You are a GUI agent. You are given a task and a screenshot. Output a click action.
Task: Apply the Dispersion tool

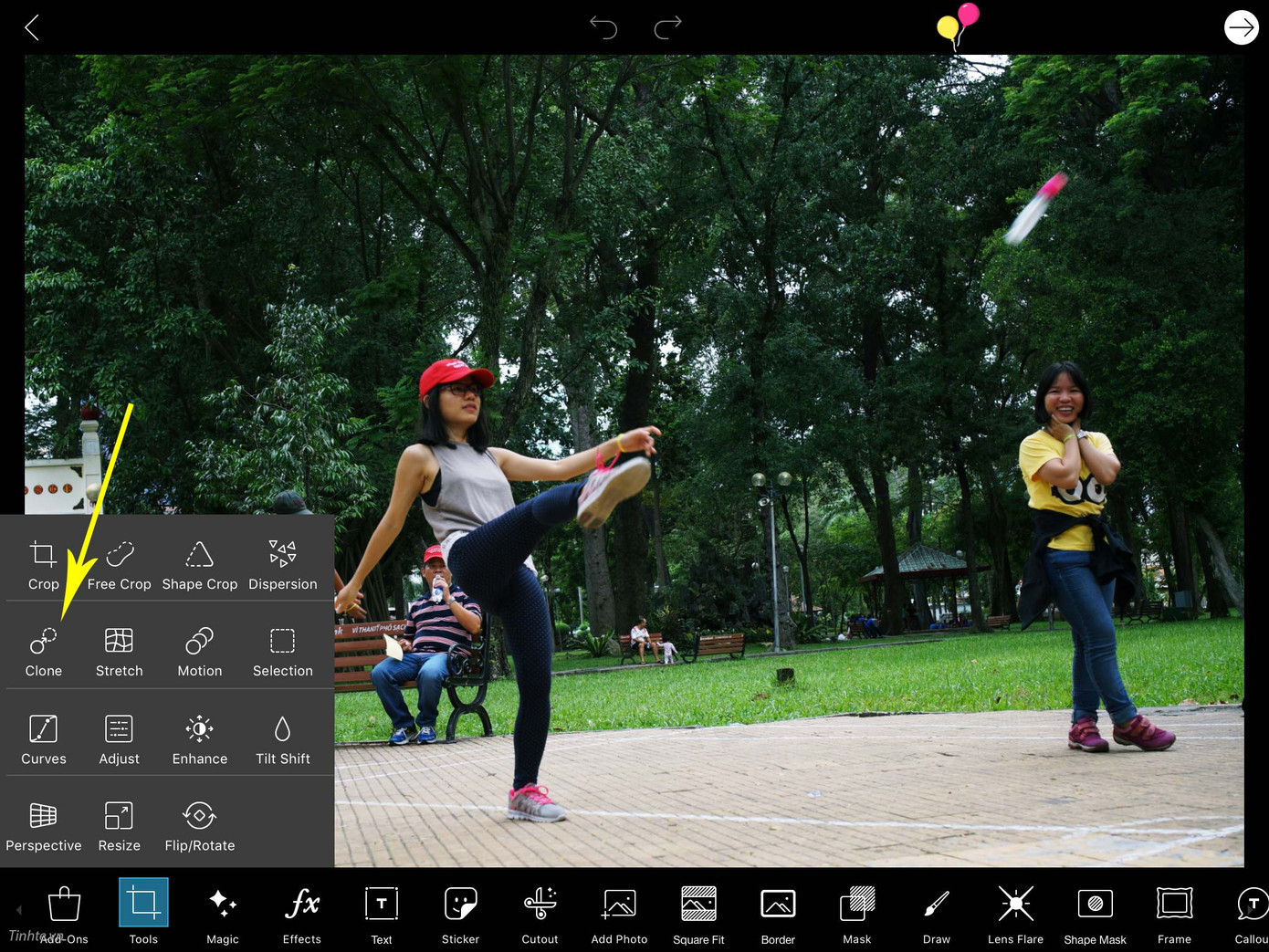(x=282, y=565)
